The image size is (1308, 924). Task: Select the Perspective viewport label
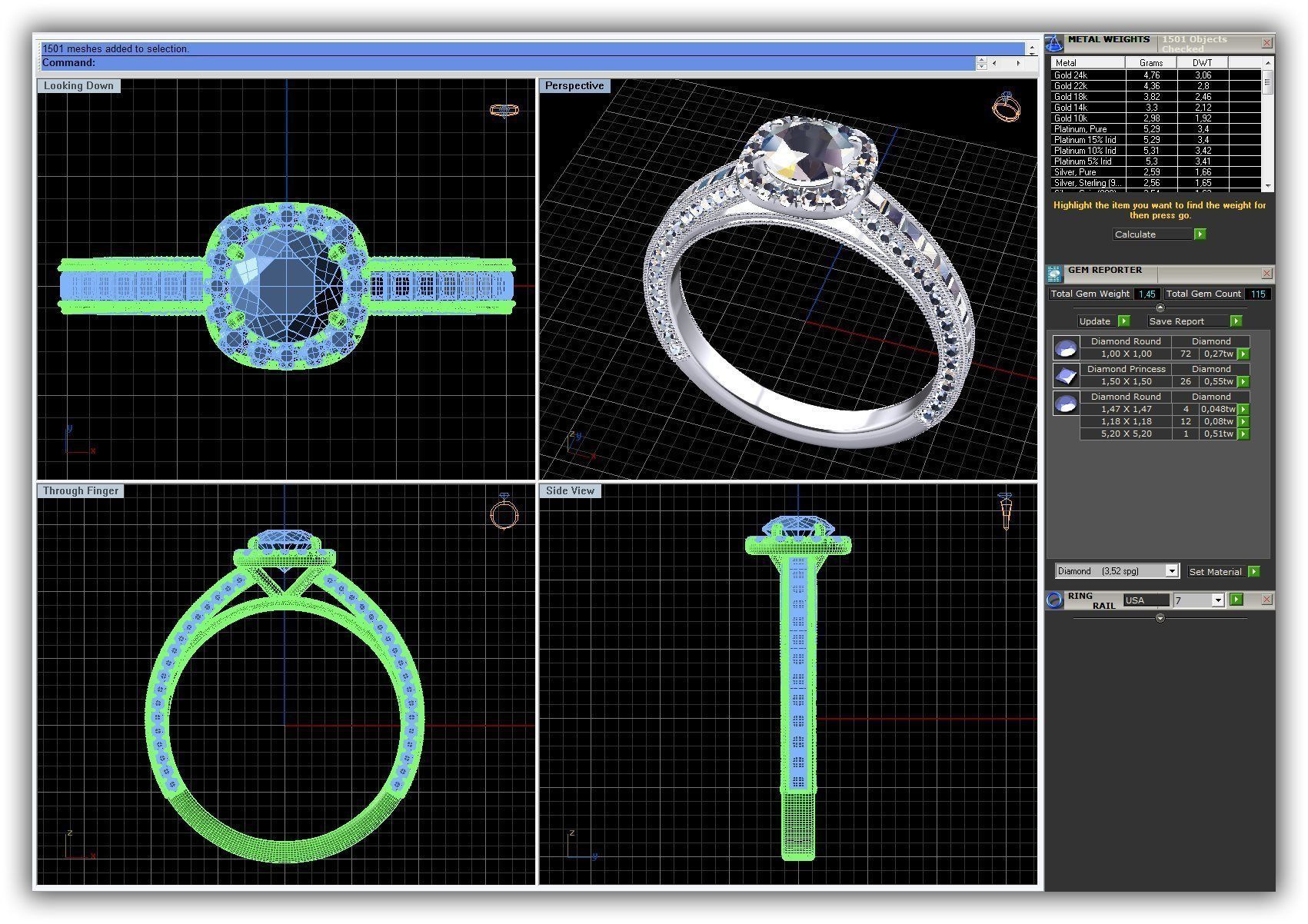click(574, 85)
